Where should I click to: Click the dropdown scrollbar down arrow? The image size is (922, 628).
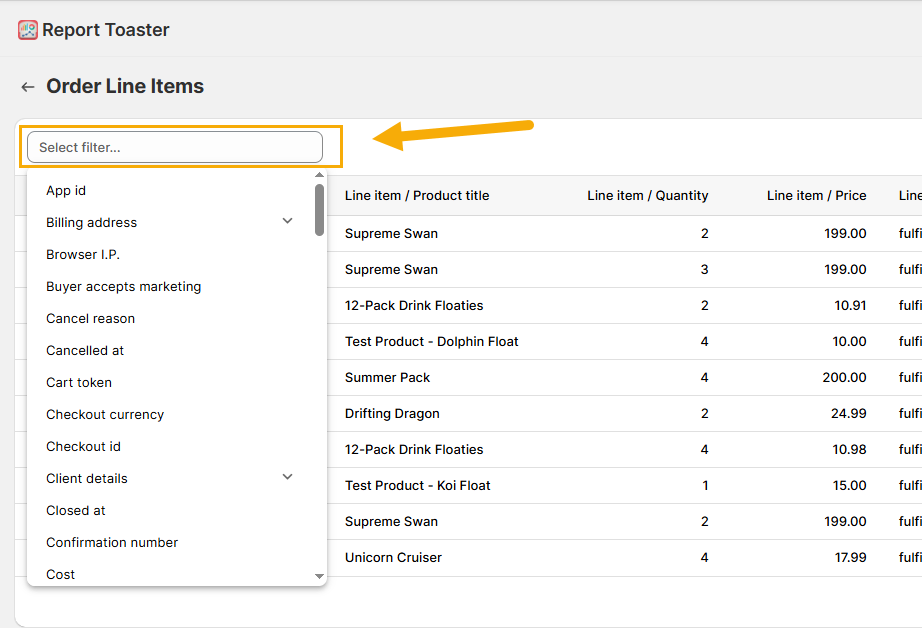(x=319, y=576)
